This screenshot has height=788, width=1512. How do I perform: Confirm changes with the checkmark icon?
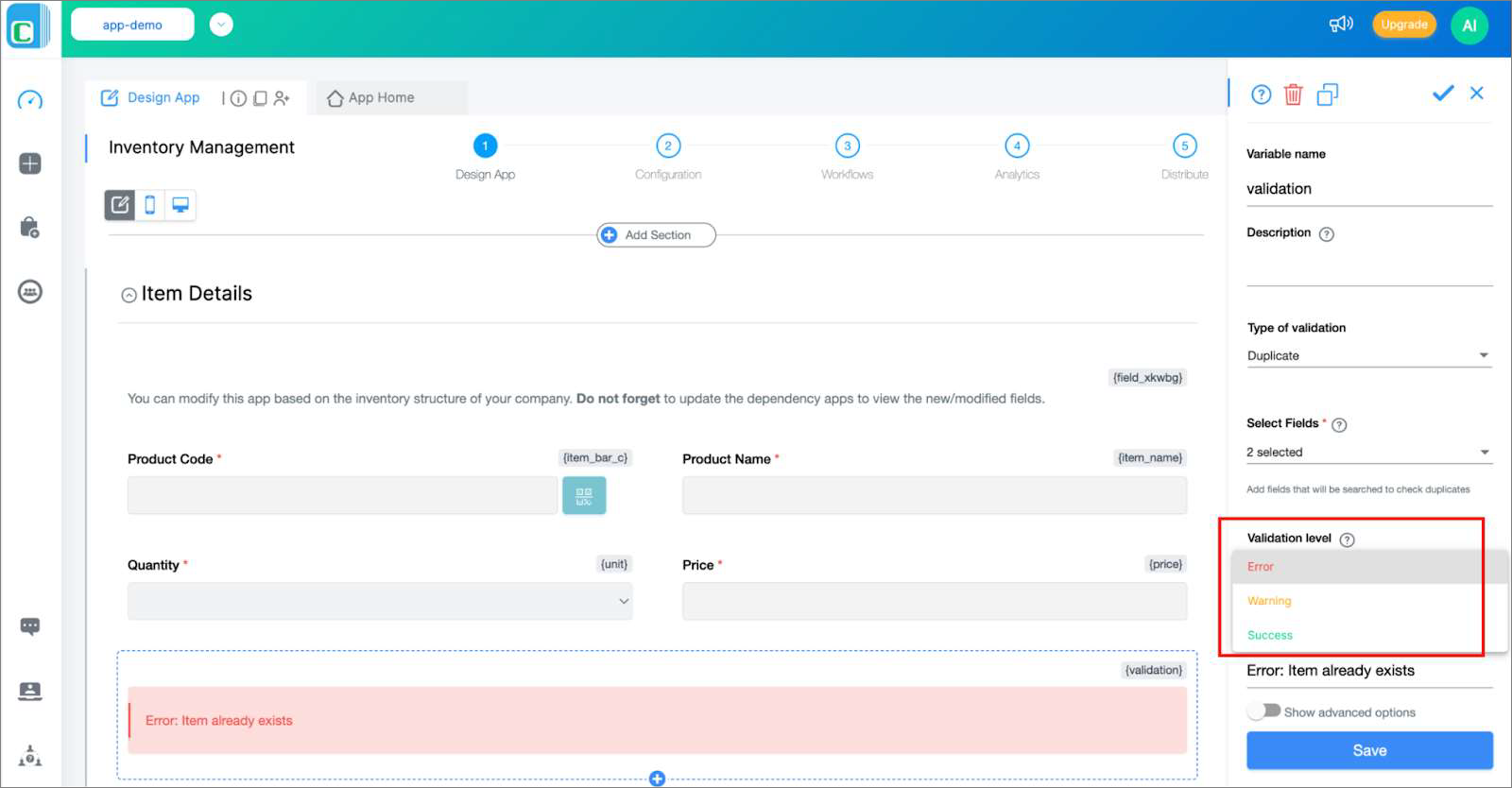pos(1443,93)
